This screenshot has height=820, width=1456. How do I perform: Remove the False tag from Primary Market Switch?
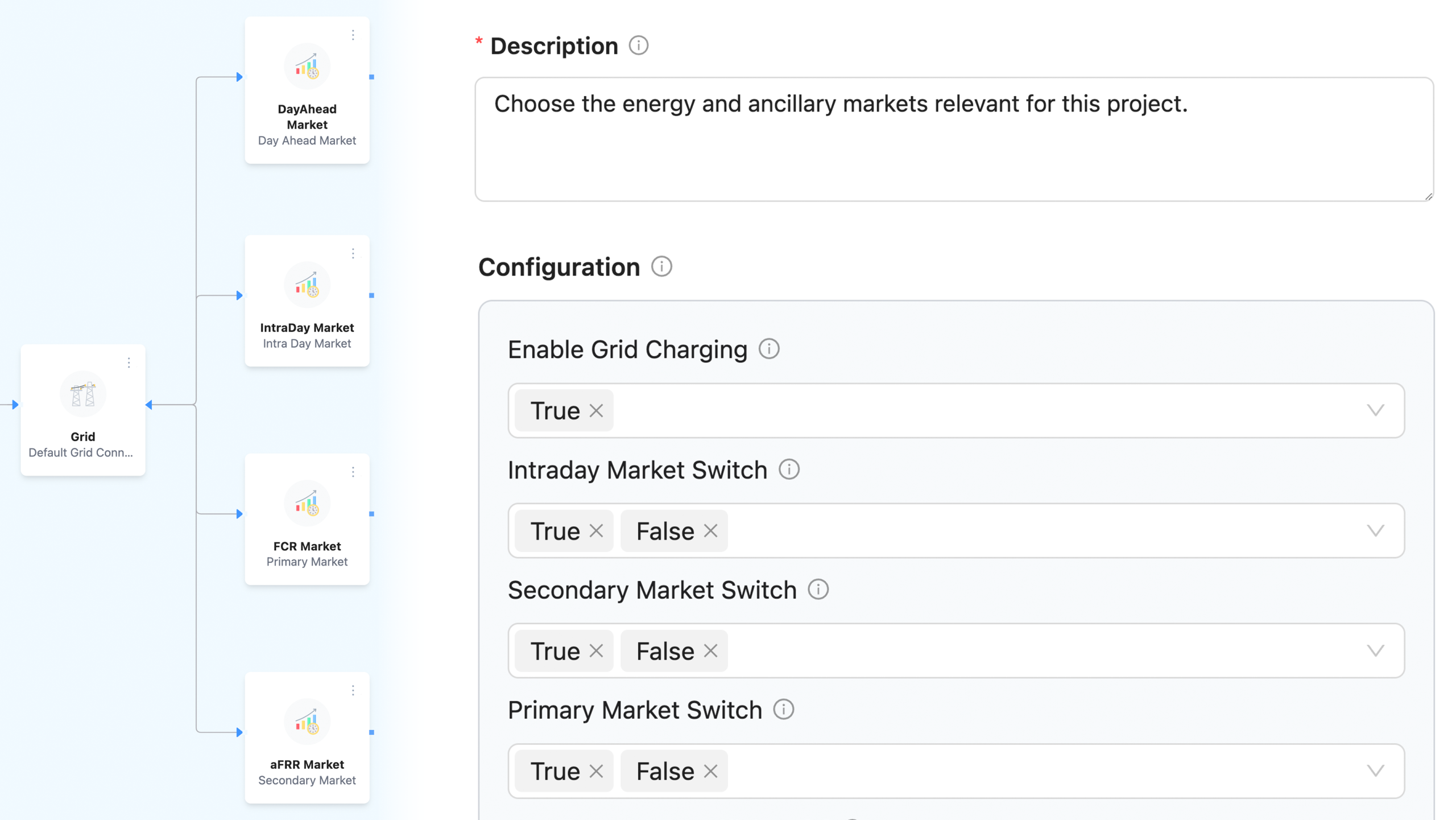tap(710, 770)
